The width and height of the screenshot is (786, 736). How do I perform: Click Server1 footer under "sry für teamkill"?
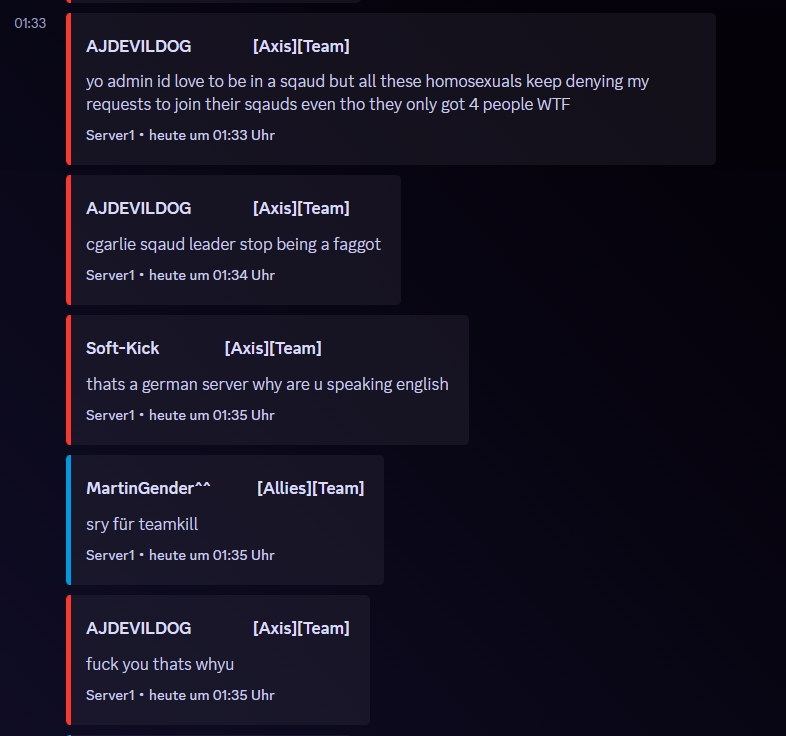click(110, 555)
